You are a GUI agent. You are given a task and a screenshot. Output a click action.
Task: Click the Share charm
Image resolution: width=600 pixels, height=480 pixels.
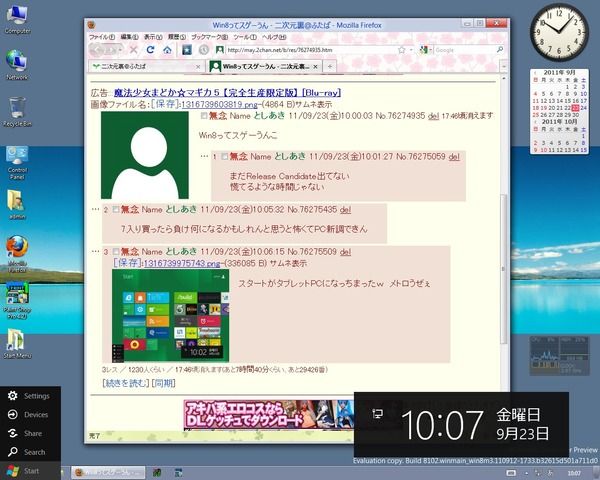tap(30, 433)
